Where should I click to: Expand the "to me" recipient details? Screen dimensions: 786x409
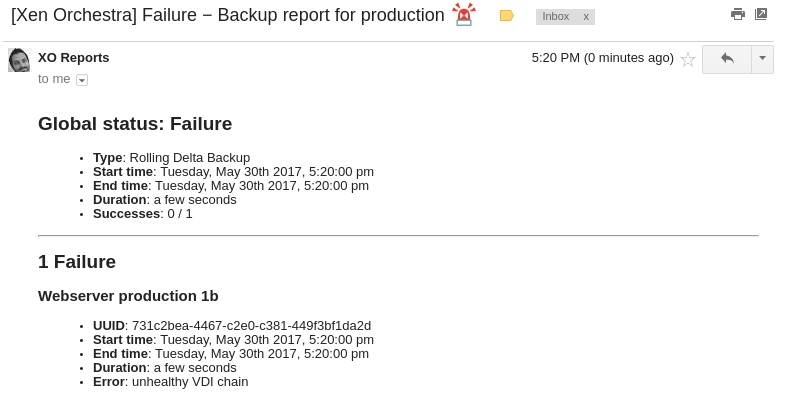(82, 80)
